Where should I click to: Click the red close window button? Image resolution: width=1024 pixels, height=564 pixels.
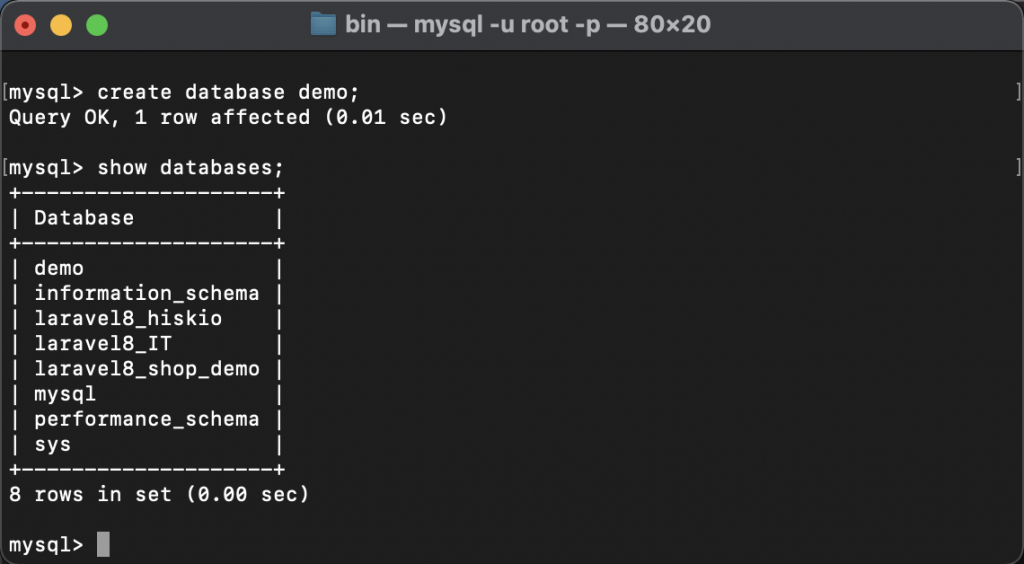(x=25, y=25)
